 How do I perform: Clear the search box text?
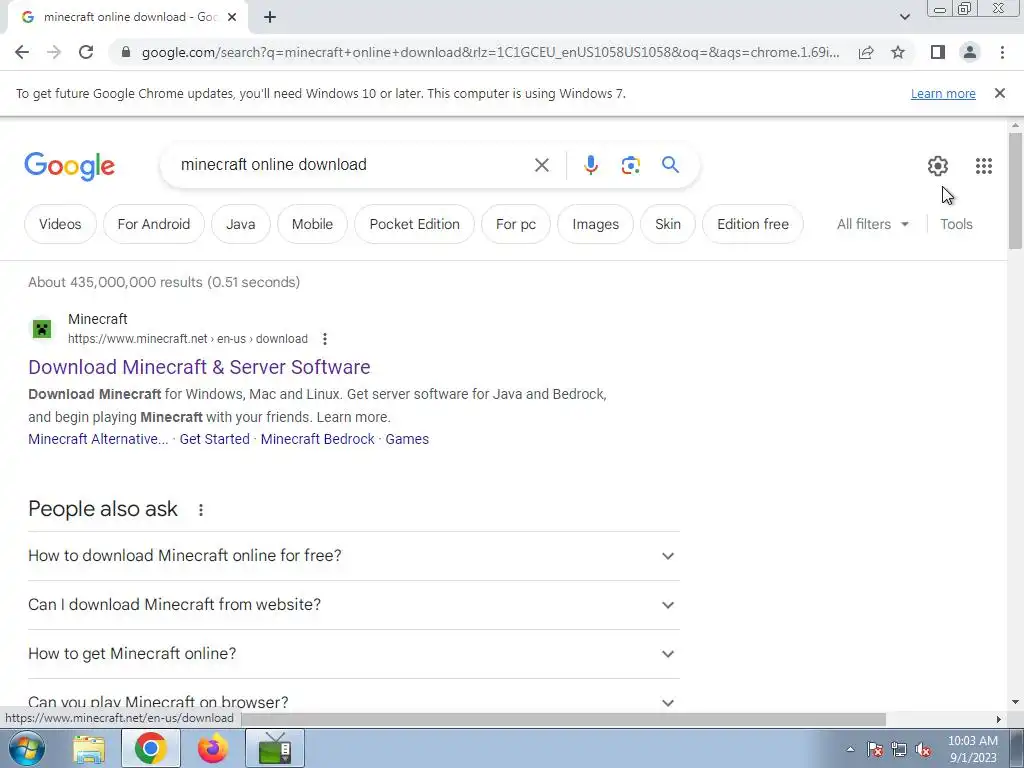click(541, 165)
